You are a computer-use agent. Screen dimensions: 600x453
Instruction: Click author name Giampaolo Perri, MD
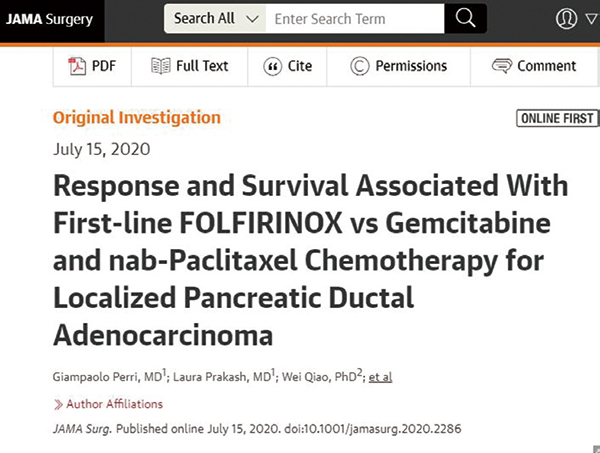[108, 377]
